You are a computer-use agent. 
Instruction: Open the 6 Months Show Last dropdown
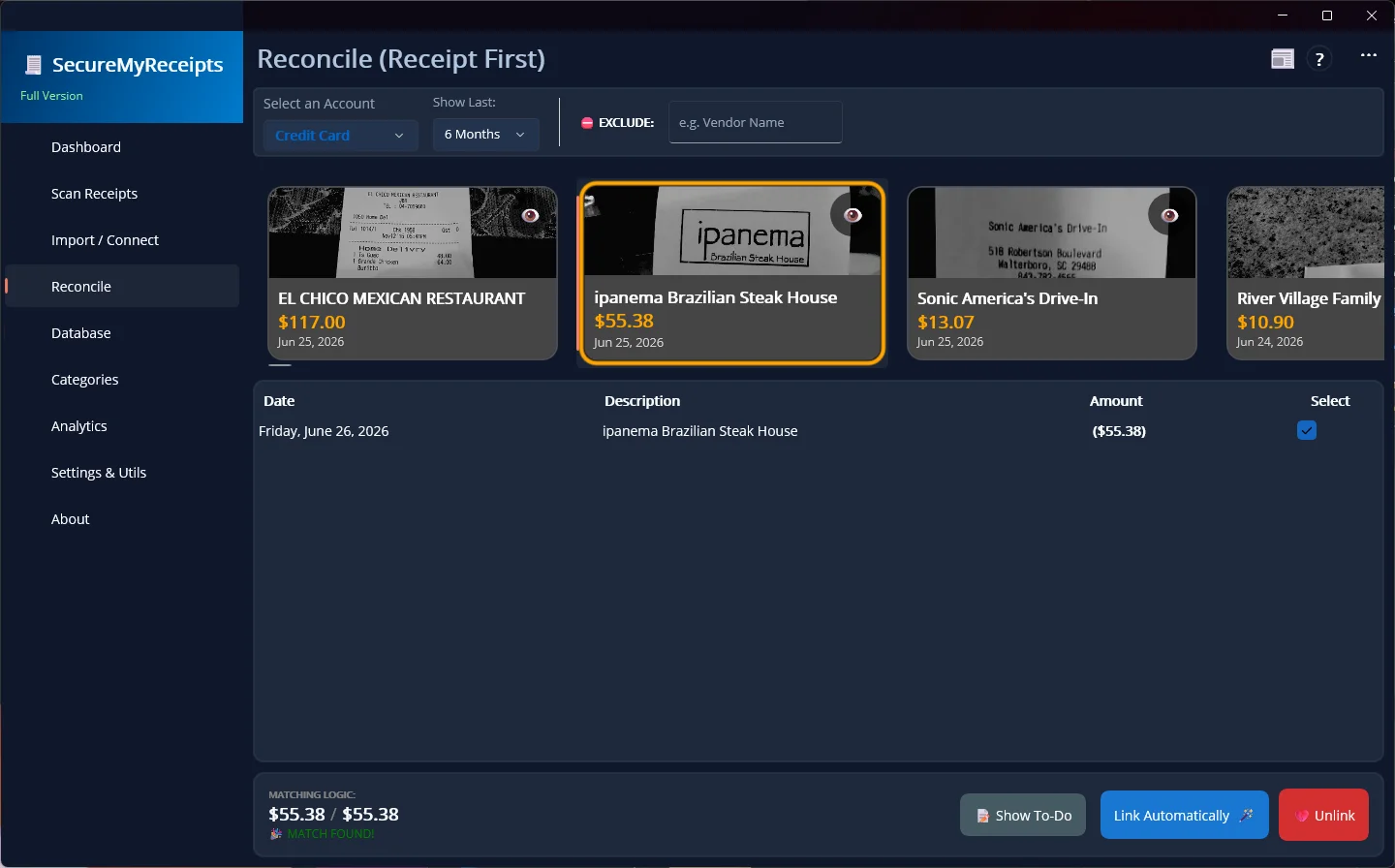tap(485, 134)
